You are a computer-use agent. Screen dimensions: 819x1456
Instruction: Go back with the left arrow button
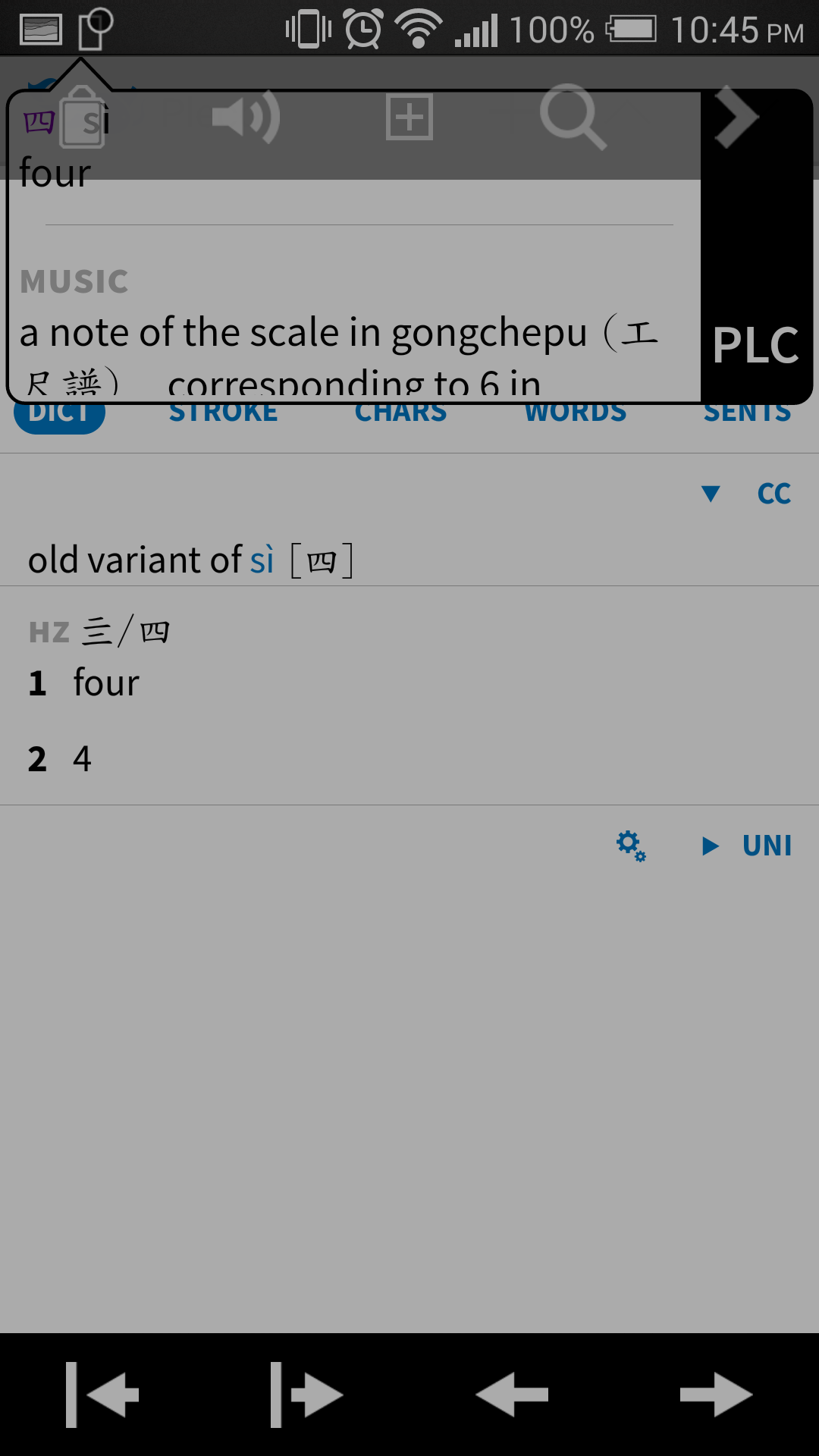point(512,1394)
